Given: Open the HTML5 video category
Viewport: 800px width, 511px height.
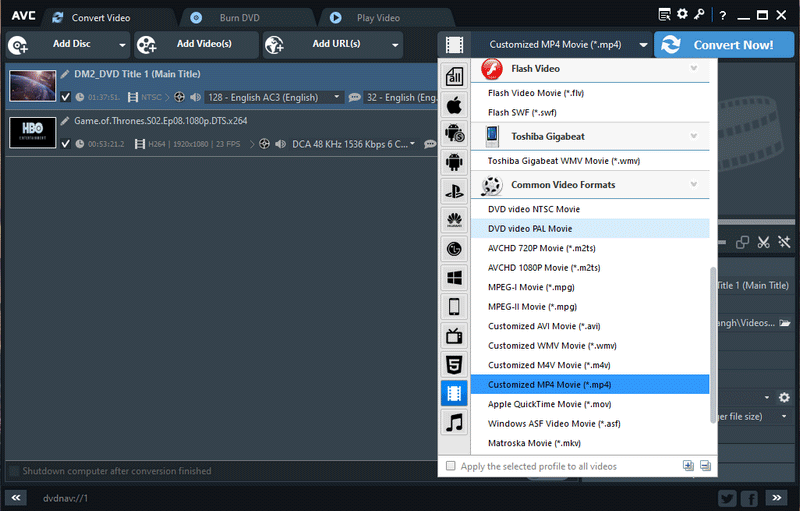Looking at the screenshot, I should point(454,365).
